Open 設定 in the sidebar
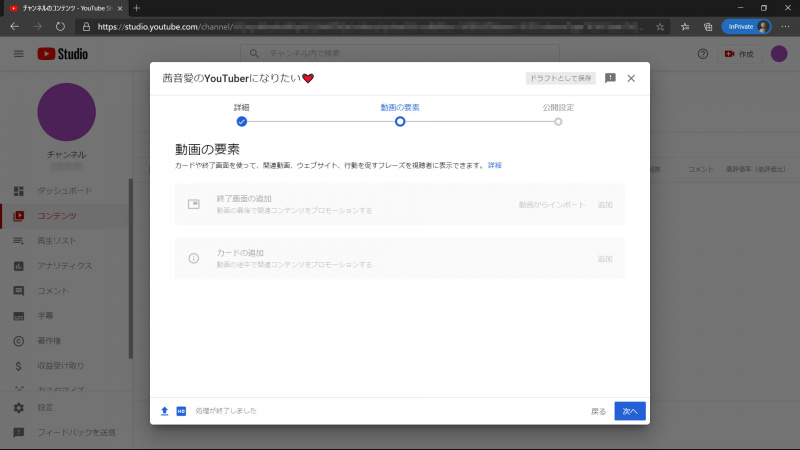Screen dimensions: 800x450 point(45,407)
